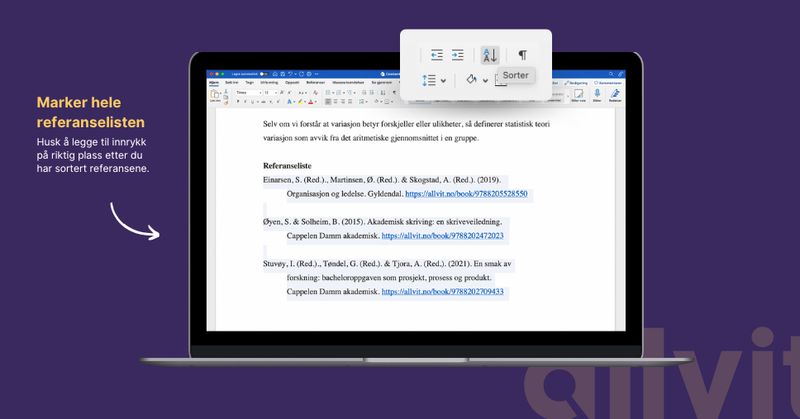Click the Copy icon beside Lim inn

(226, 97)
